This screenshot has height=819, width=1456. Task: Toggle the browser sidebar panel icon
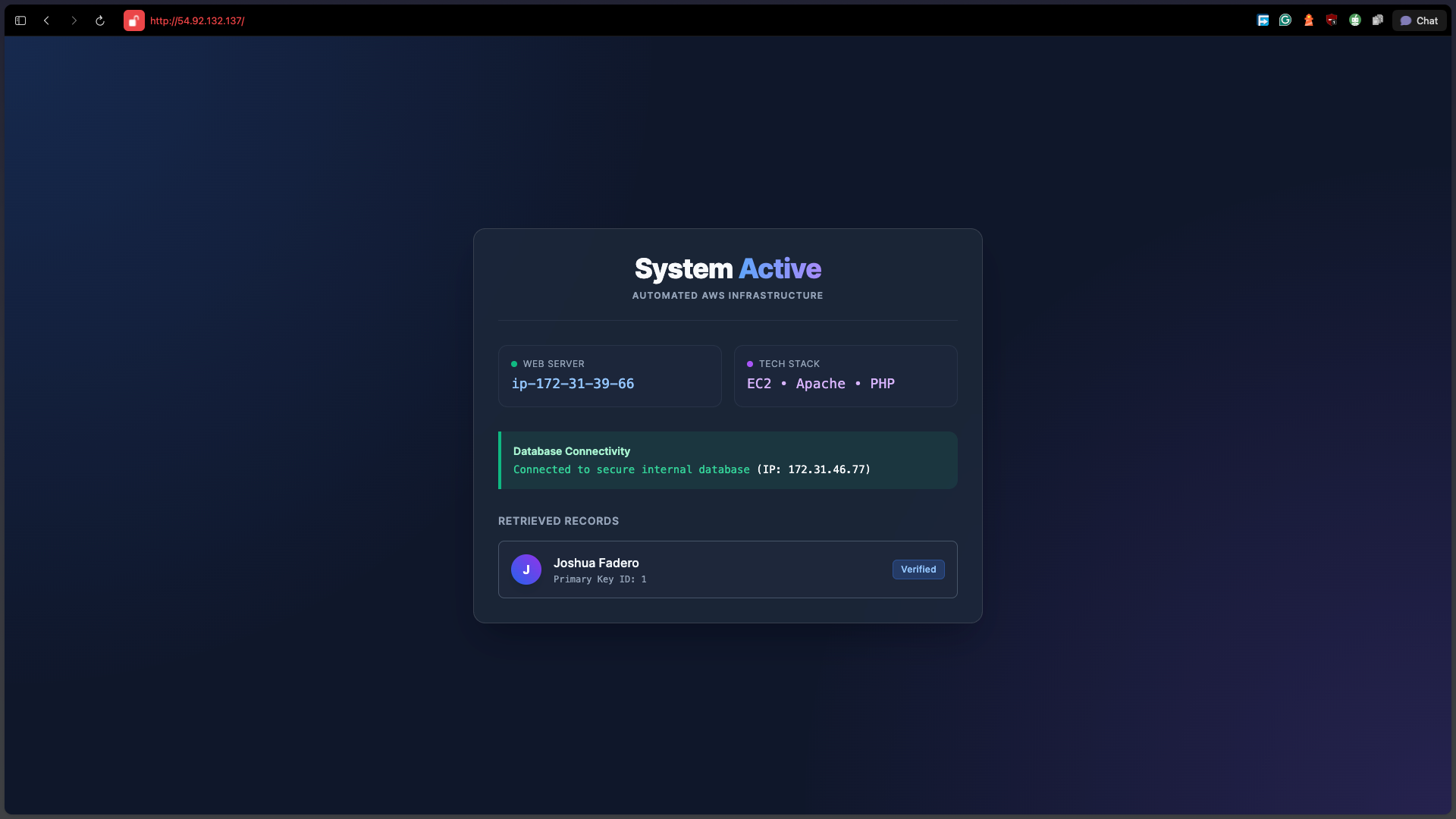click(x=20, y=20)
